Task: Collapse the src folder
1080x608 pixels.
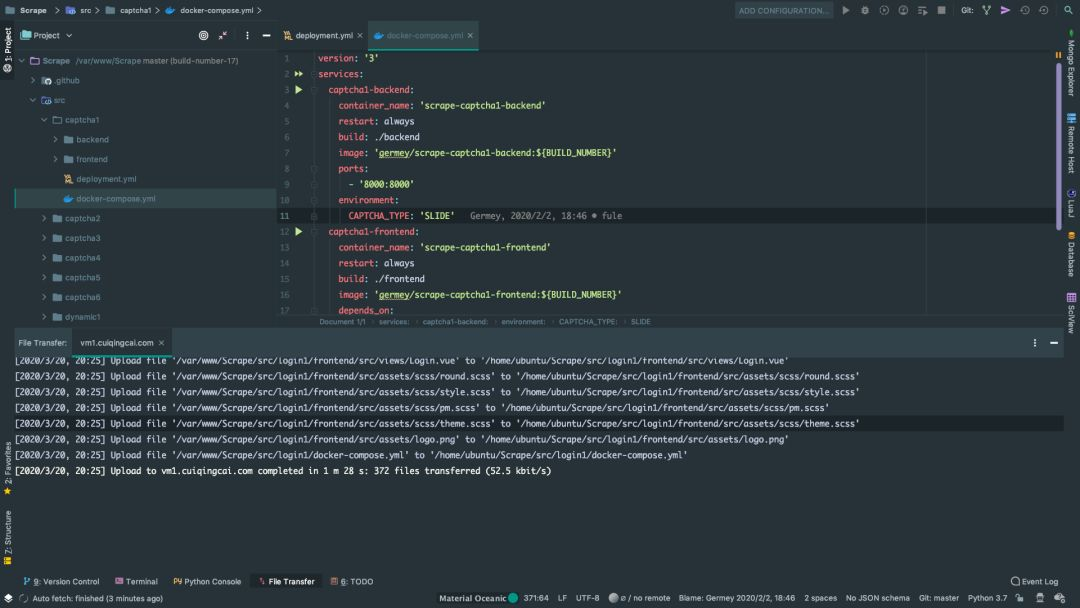Action: [33, 100]
